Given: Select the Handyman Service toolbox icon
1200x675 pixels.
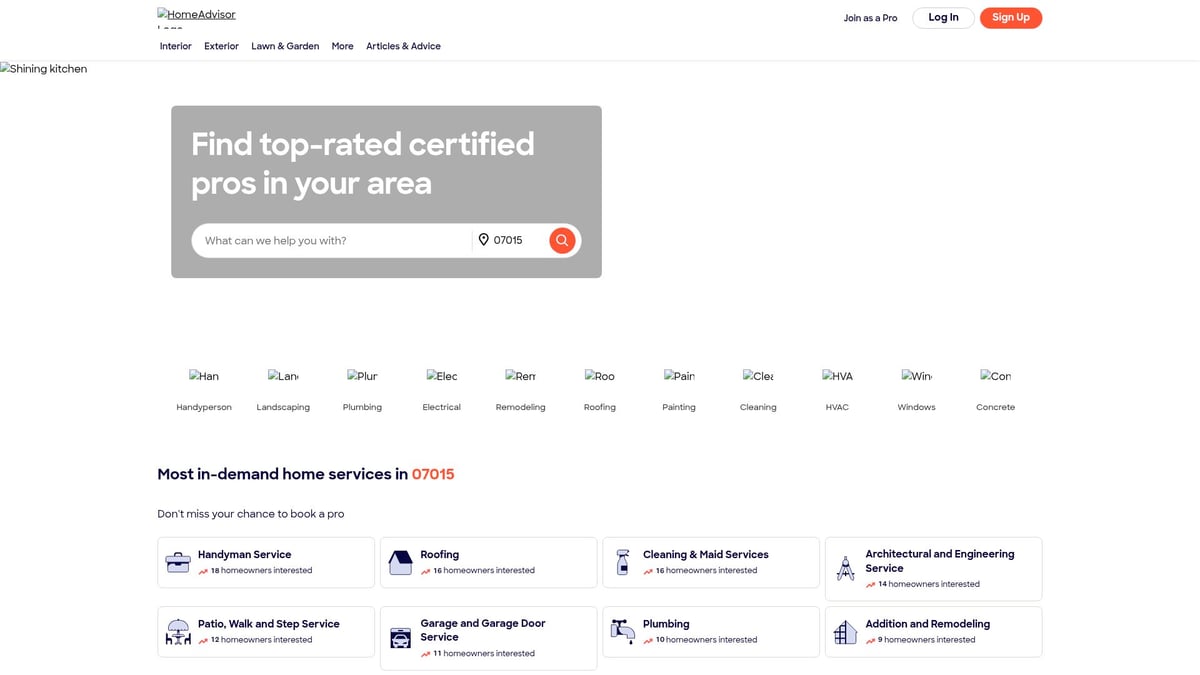Looking at the screenshot, I should pos(178,562).
